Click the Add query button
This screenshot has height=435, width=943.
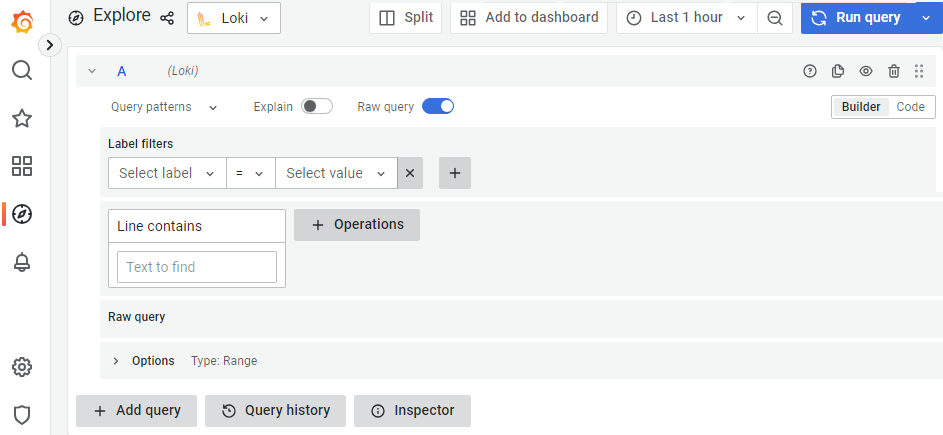point(137,410)
